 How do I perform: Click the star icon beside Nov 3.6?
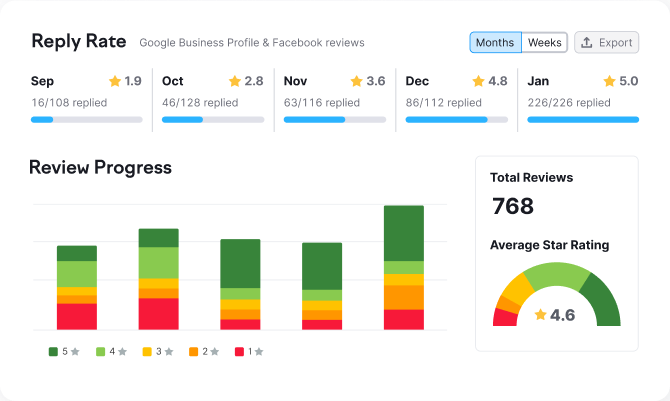[357, 81]
